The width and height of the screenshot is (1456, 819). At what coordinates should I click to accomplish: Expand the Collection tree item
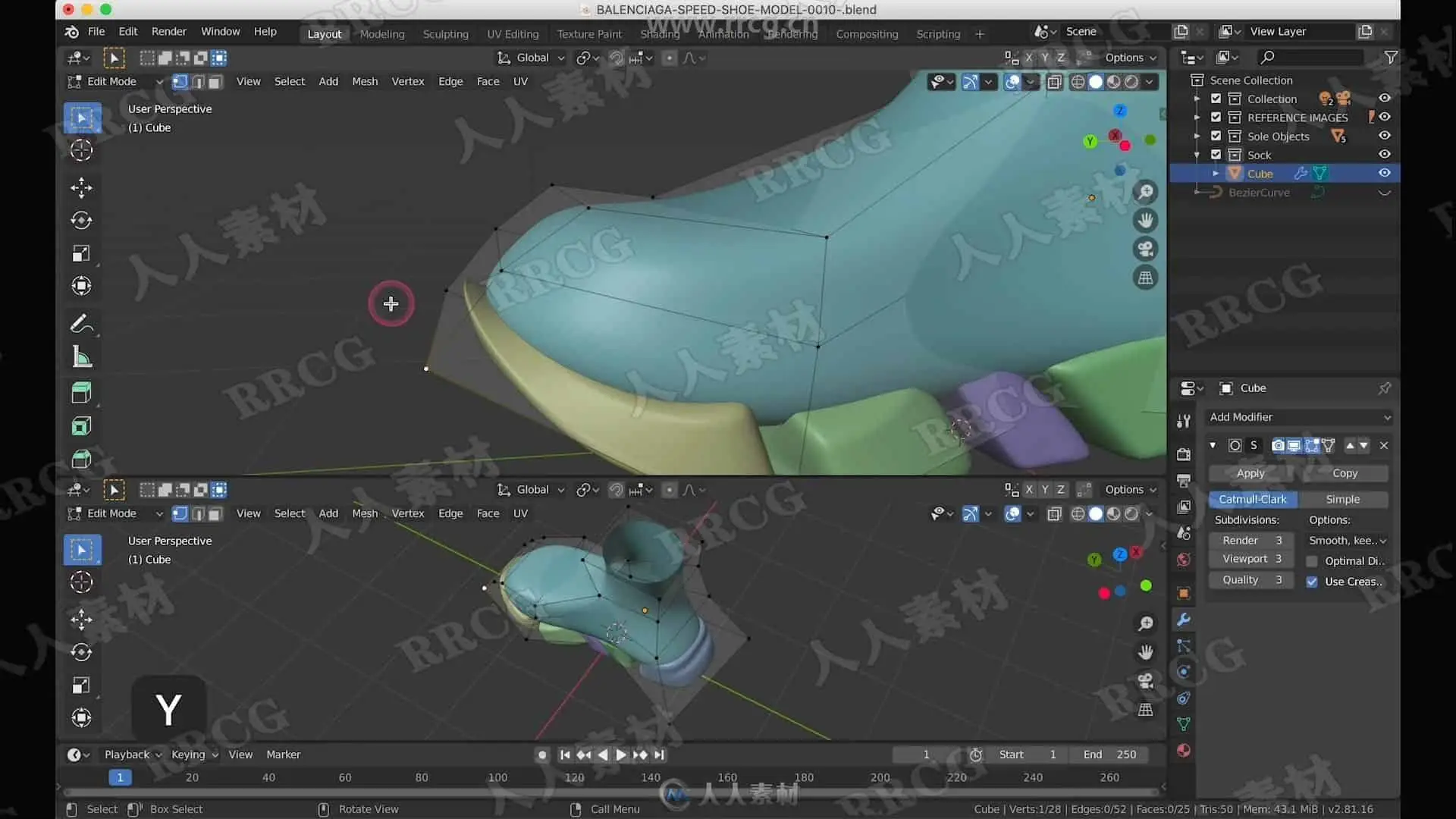tap(1197, 99)
